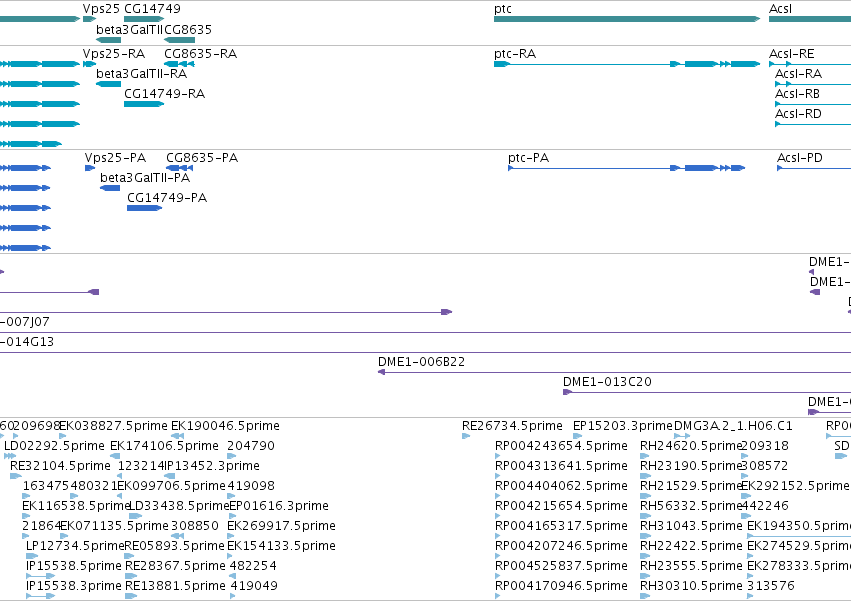
Task: Click the ptc-PA coding sequence label
Action: (x=529, y=158)
